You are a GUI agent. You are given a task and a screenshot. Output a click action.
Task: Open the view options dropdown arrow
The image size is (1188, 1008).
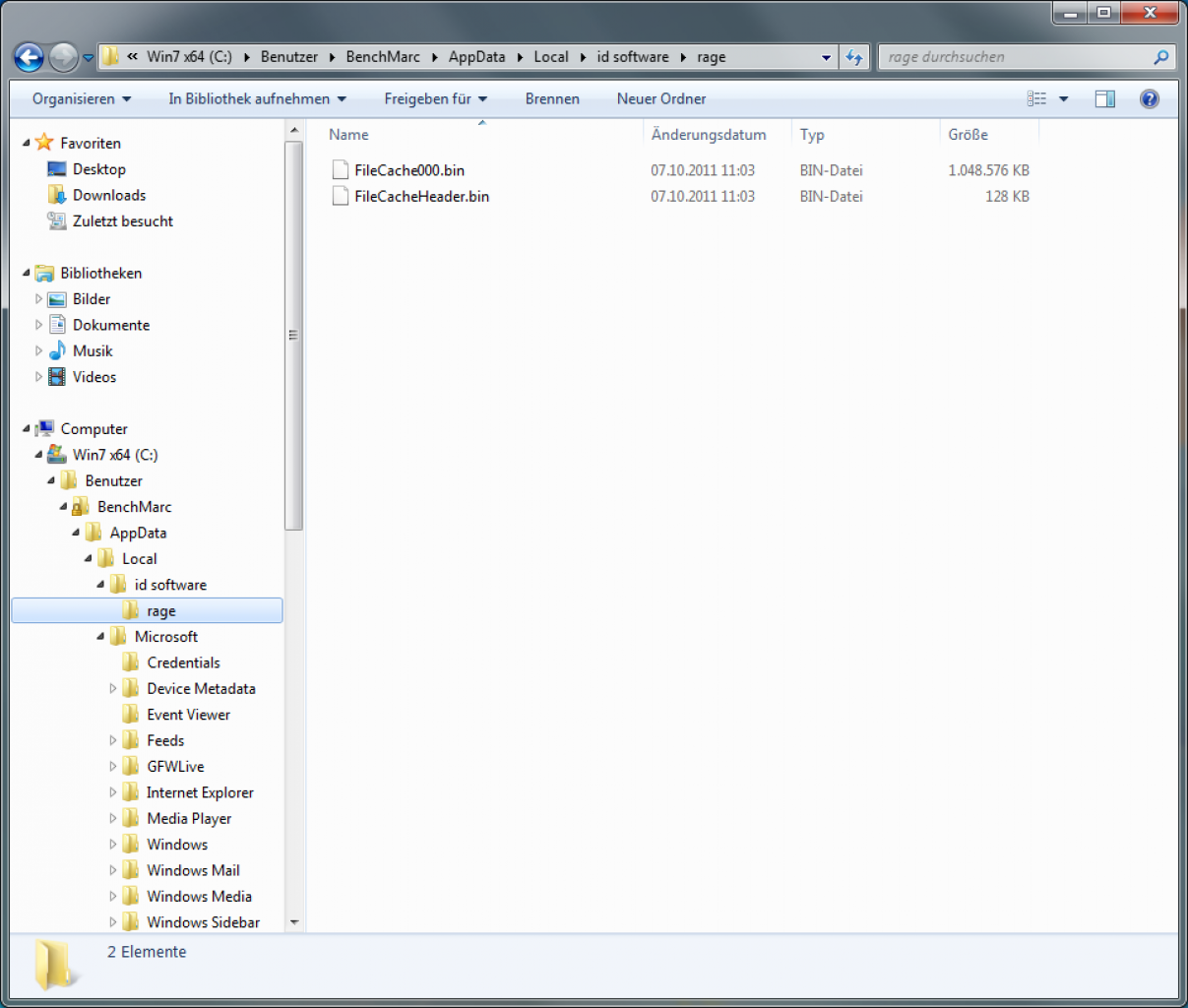pos(1063,98)
